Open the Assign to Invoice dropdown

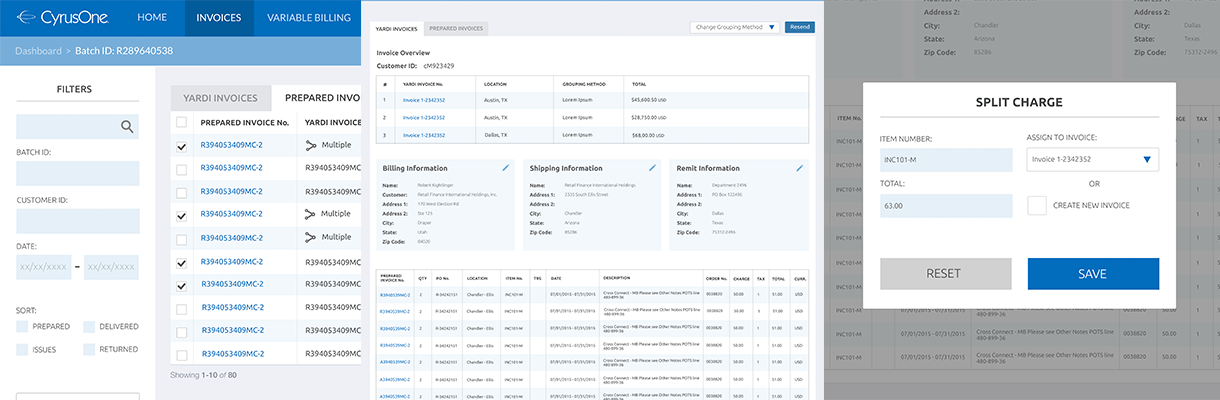point(1092,159)
